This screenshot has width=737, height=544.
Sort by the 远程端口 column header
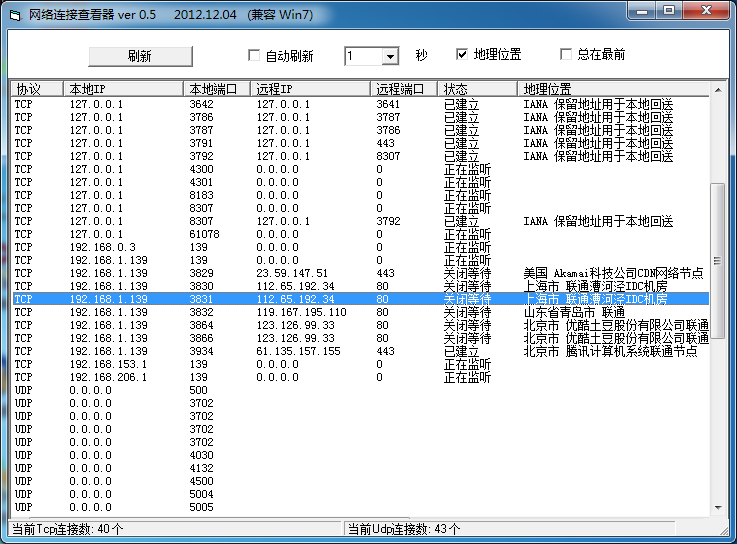404,89
